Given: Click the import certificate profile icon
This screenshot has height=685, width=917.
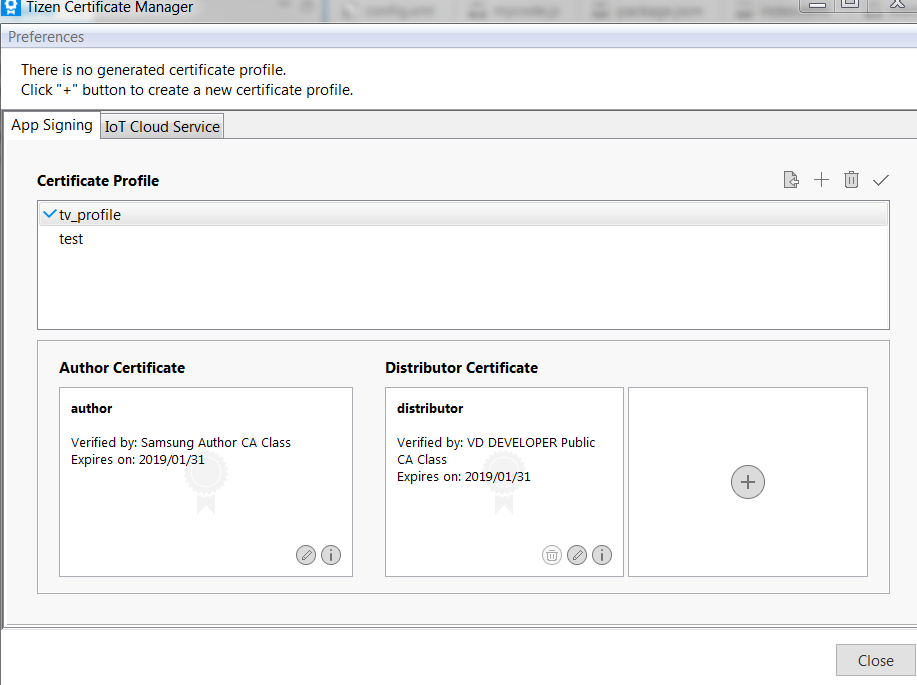Looking at the screenshot, I should [x=791, y=180].
